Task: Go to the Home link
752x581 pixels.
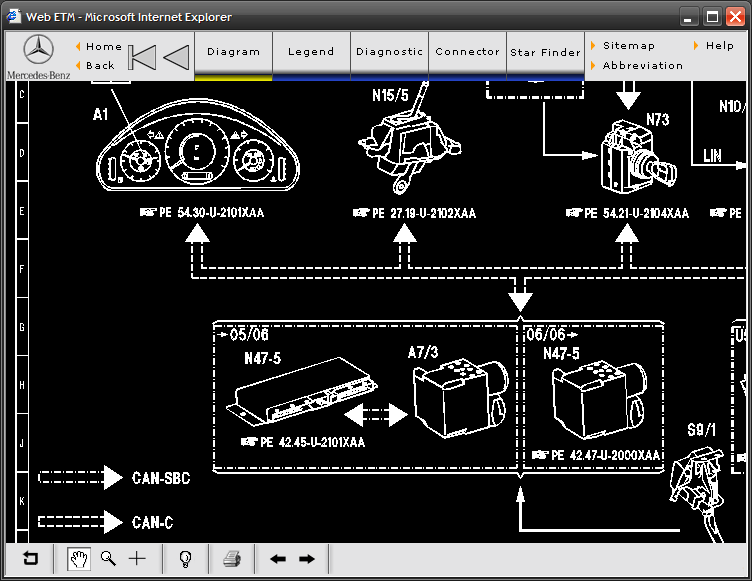Action: click(x=103, y=46)
